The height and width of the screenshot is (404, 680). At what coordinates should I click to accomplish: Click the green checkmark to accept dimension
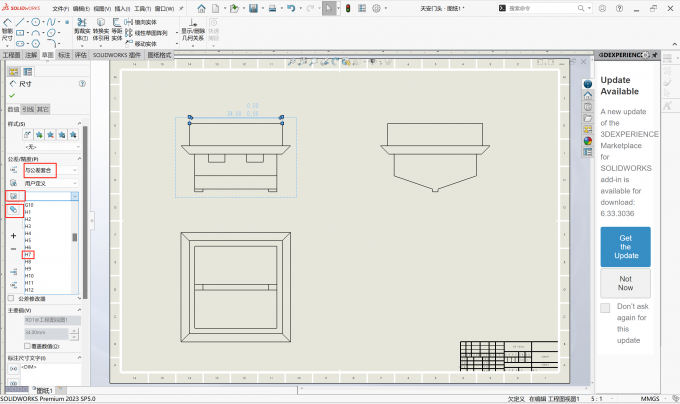coord(12,95)
